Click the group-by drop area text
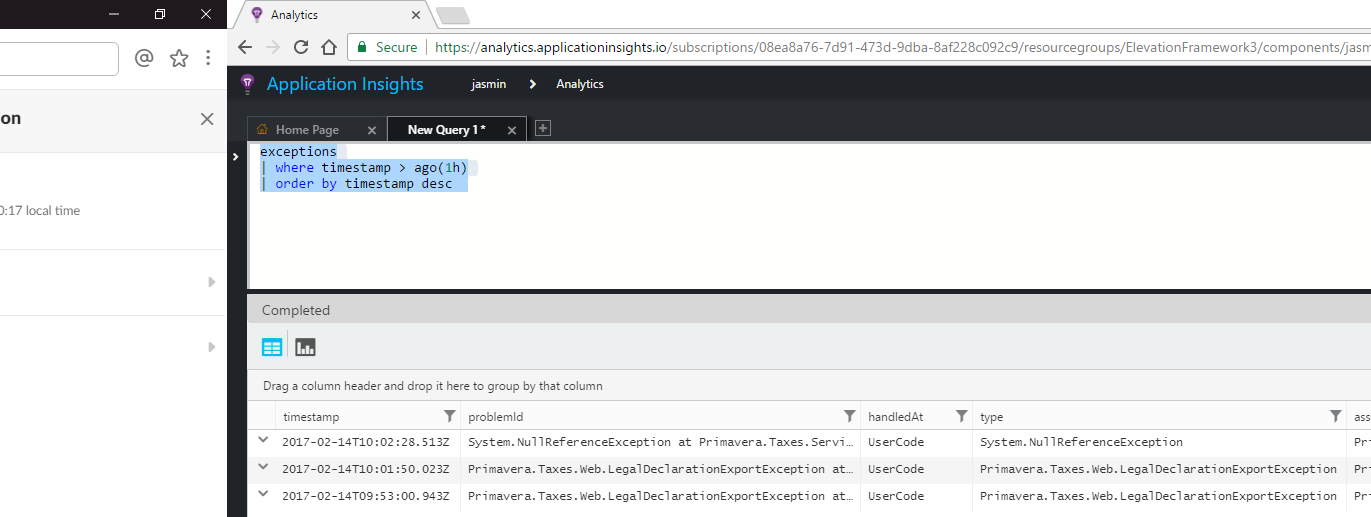 pos(432,386)
